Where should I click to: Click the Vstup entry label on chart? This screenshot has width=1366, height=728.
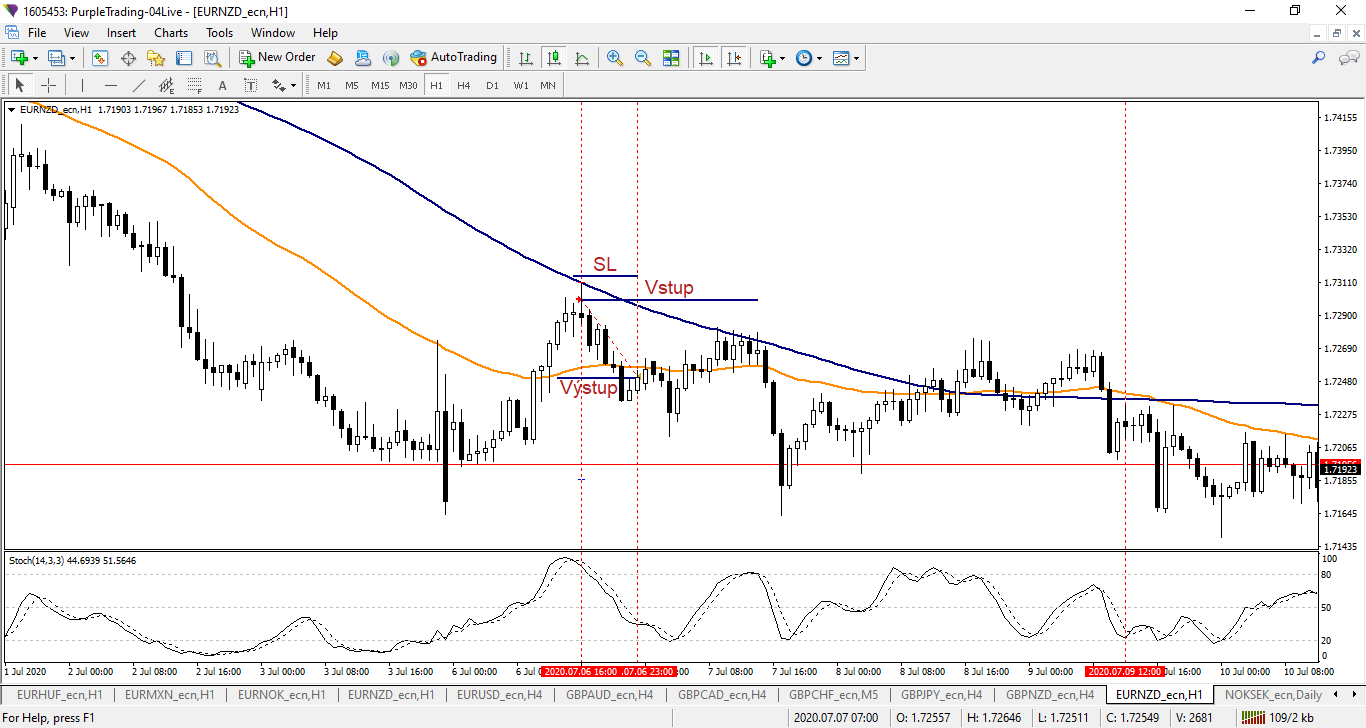coord(669,288)
